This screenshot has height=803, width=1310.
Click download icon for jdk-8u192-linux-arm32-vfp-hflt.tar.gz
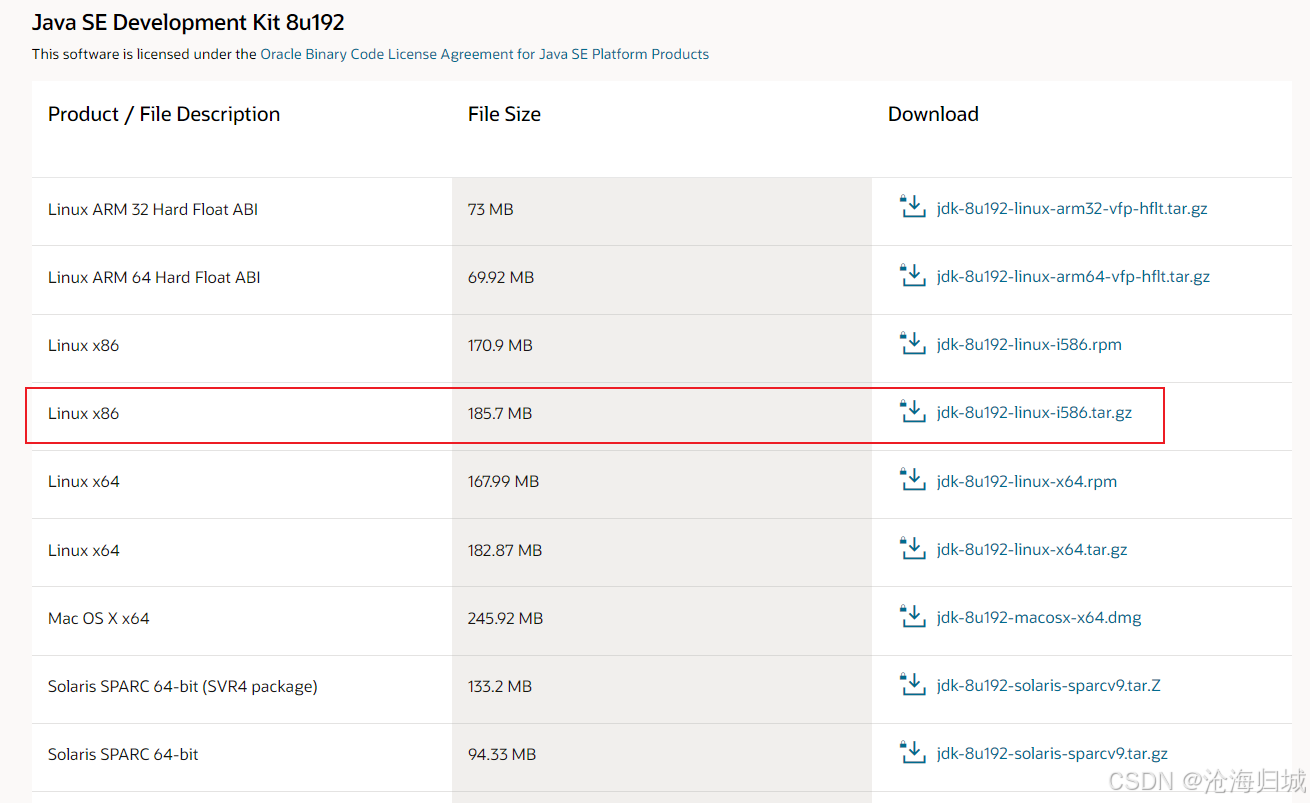(x=913, y=207)
